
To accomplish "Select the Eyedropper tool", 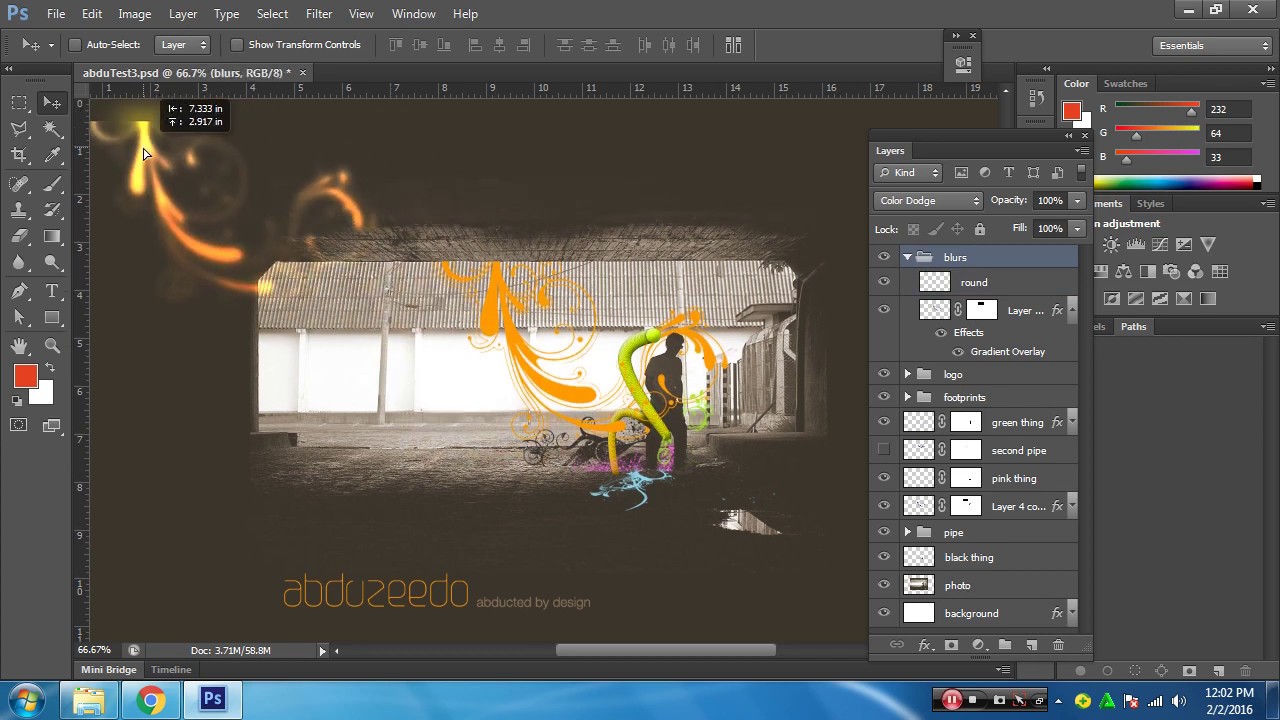I will click(x=52, y=155).
